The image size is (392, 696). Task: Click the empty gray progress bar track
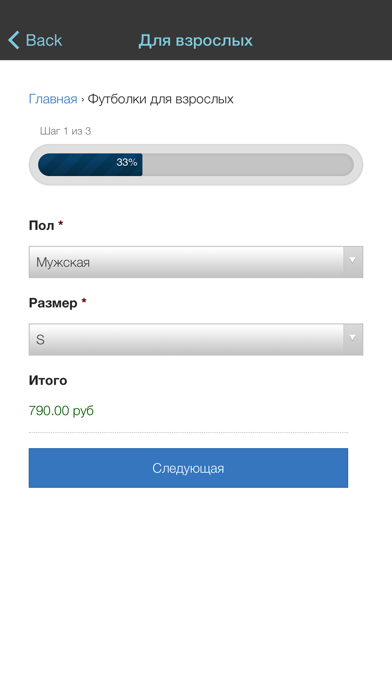(248, 165)
